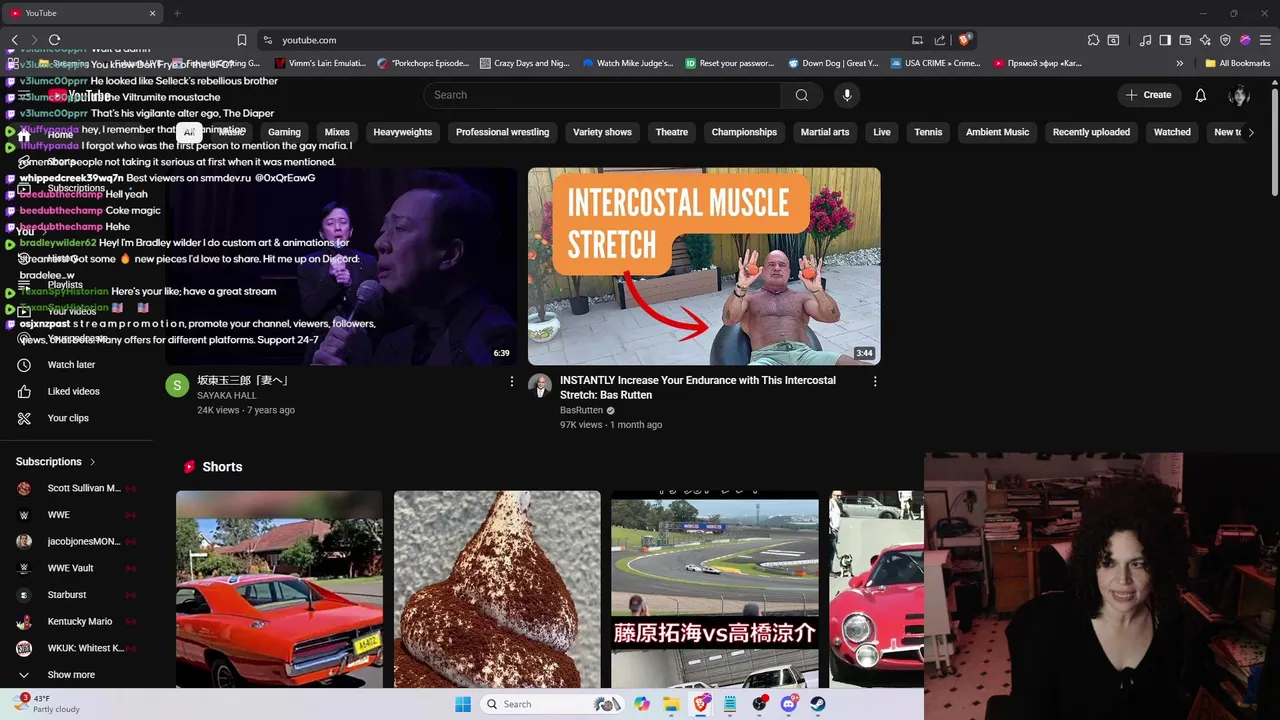Select the Professional wrestling chip
Image resolution: width=1280 pixels, height=720 pixels.
(502, 132)
